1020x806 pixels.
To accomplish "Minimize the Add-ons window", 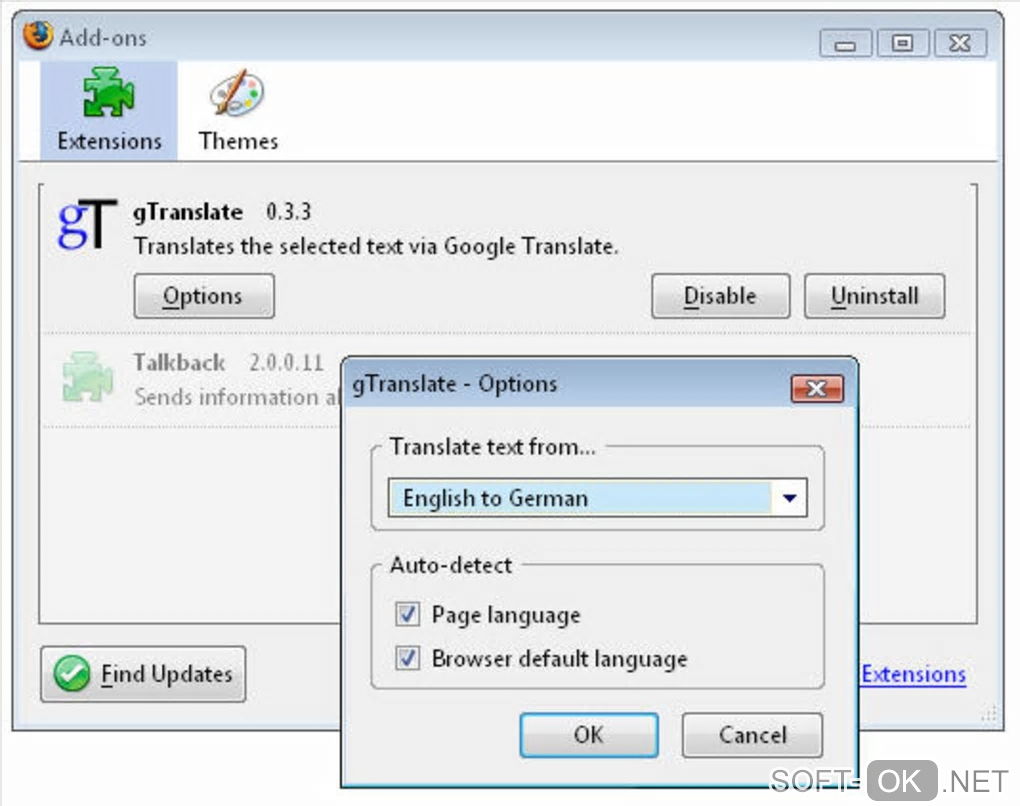I will pos(846,44).
